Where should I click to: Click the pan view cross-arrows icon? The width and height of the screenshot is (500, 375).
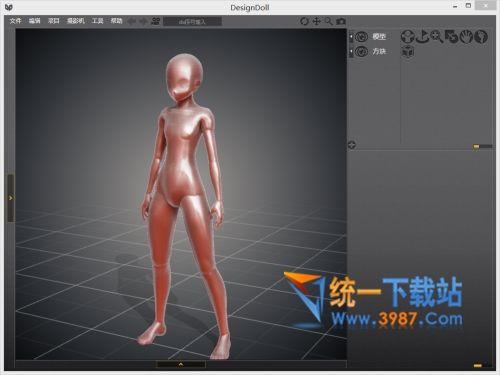point(316,21)
